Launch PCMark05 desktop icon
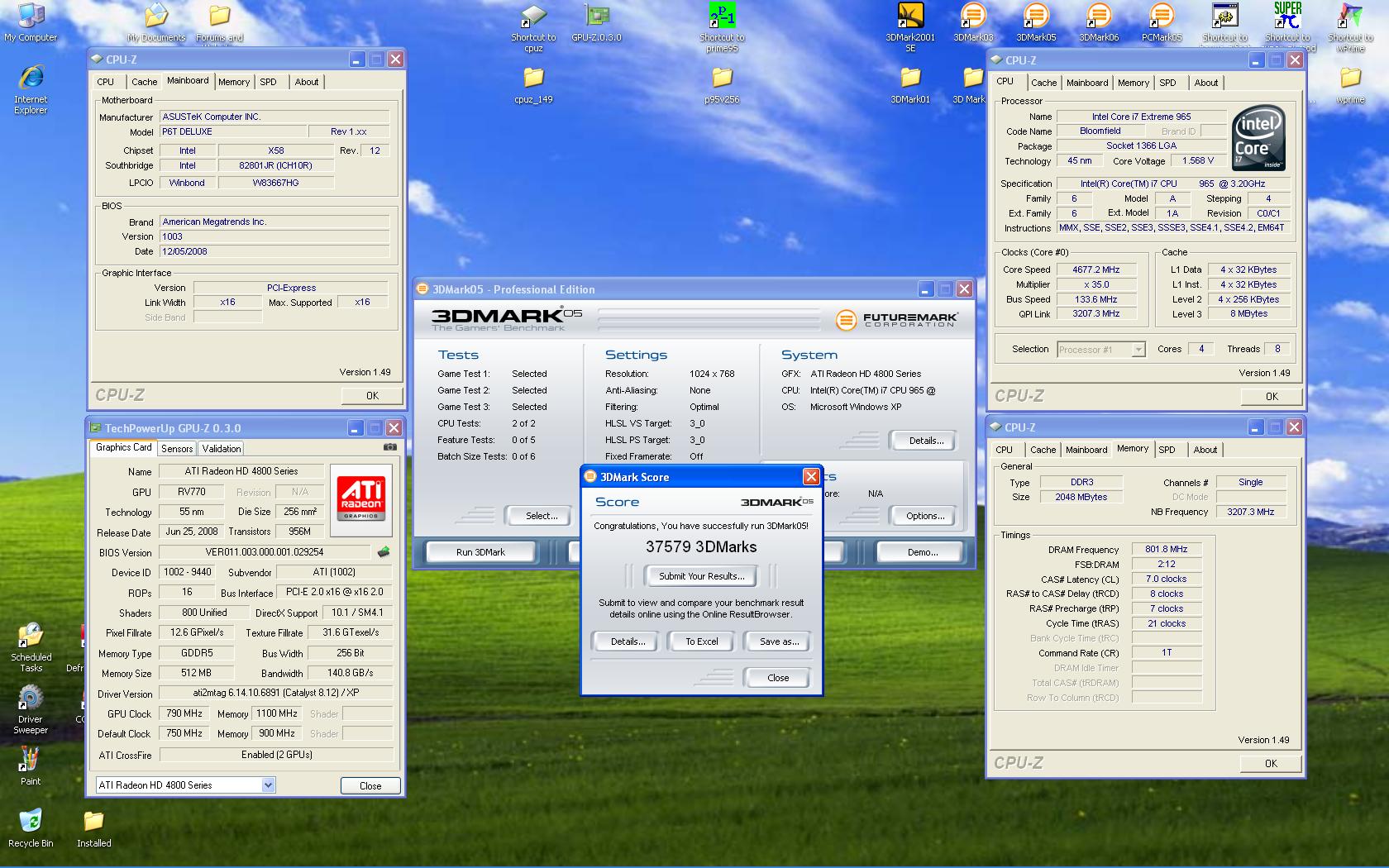1389x868 pixels. (x=1162, y=21)
